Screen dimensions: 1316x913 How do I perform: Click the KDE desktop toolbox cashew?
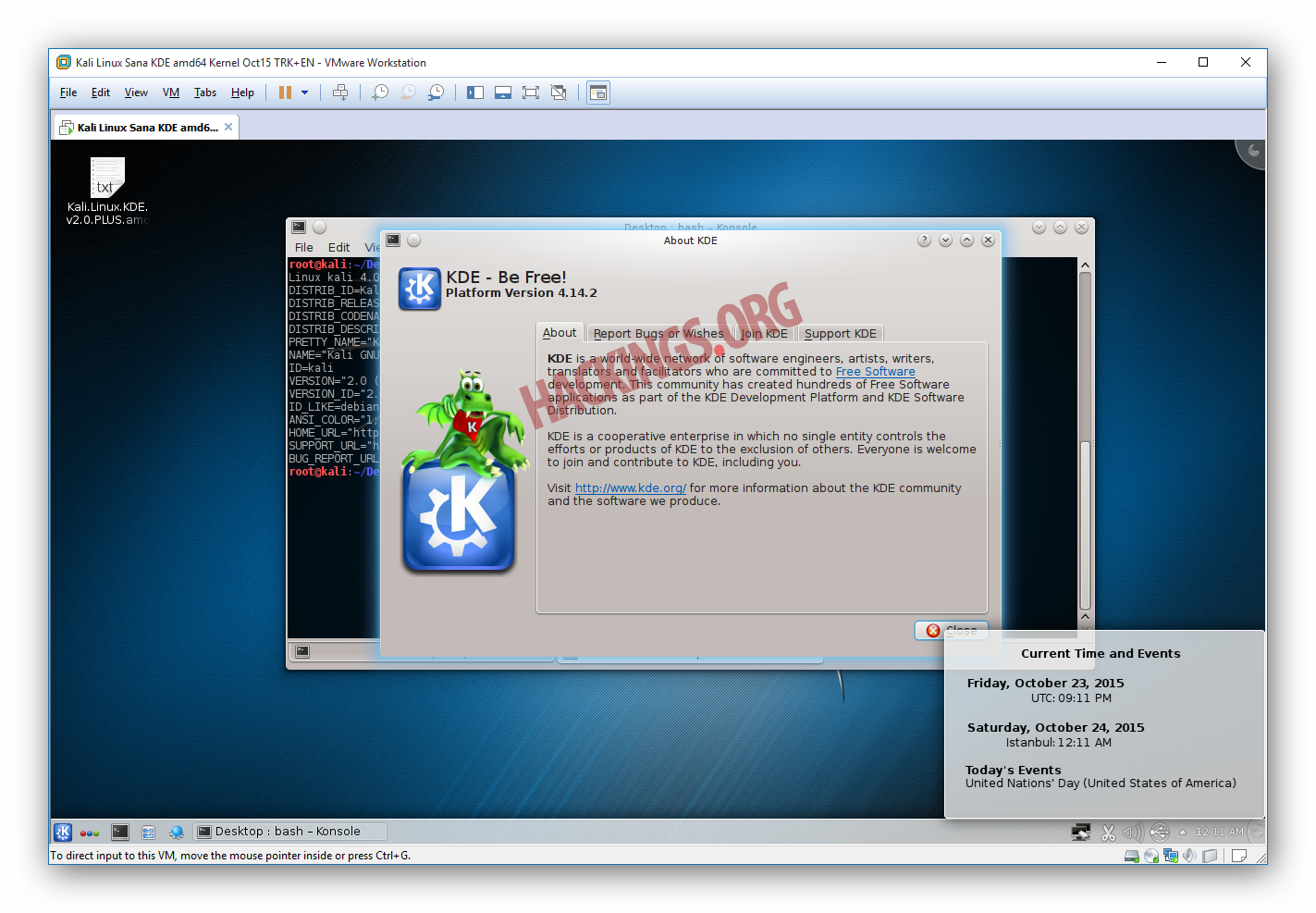[x=1251, y=153]
